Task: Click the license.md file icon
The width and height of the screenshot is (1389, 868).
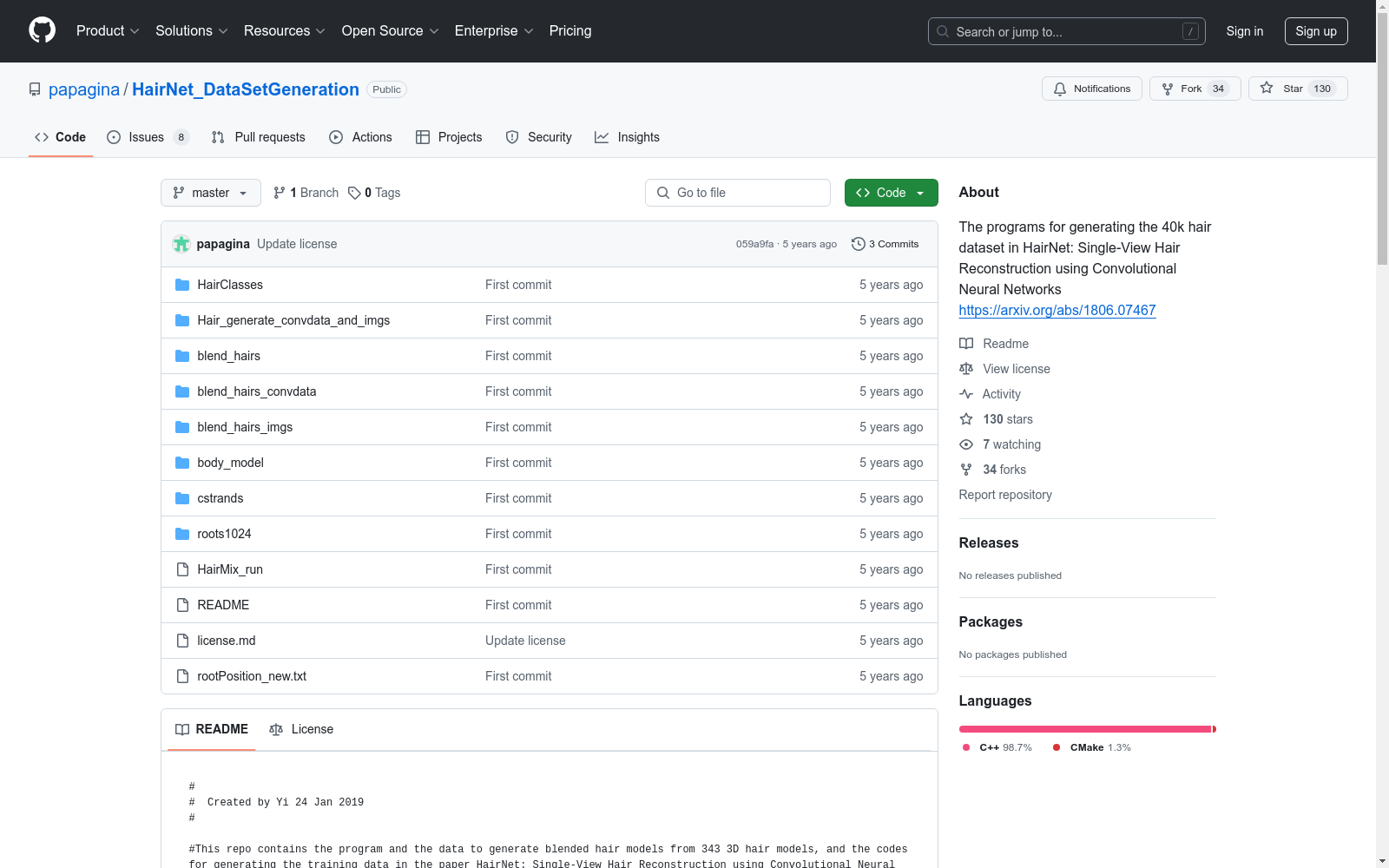Action: click(x=182, y=641)
